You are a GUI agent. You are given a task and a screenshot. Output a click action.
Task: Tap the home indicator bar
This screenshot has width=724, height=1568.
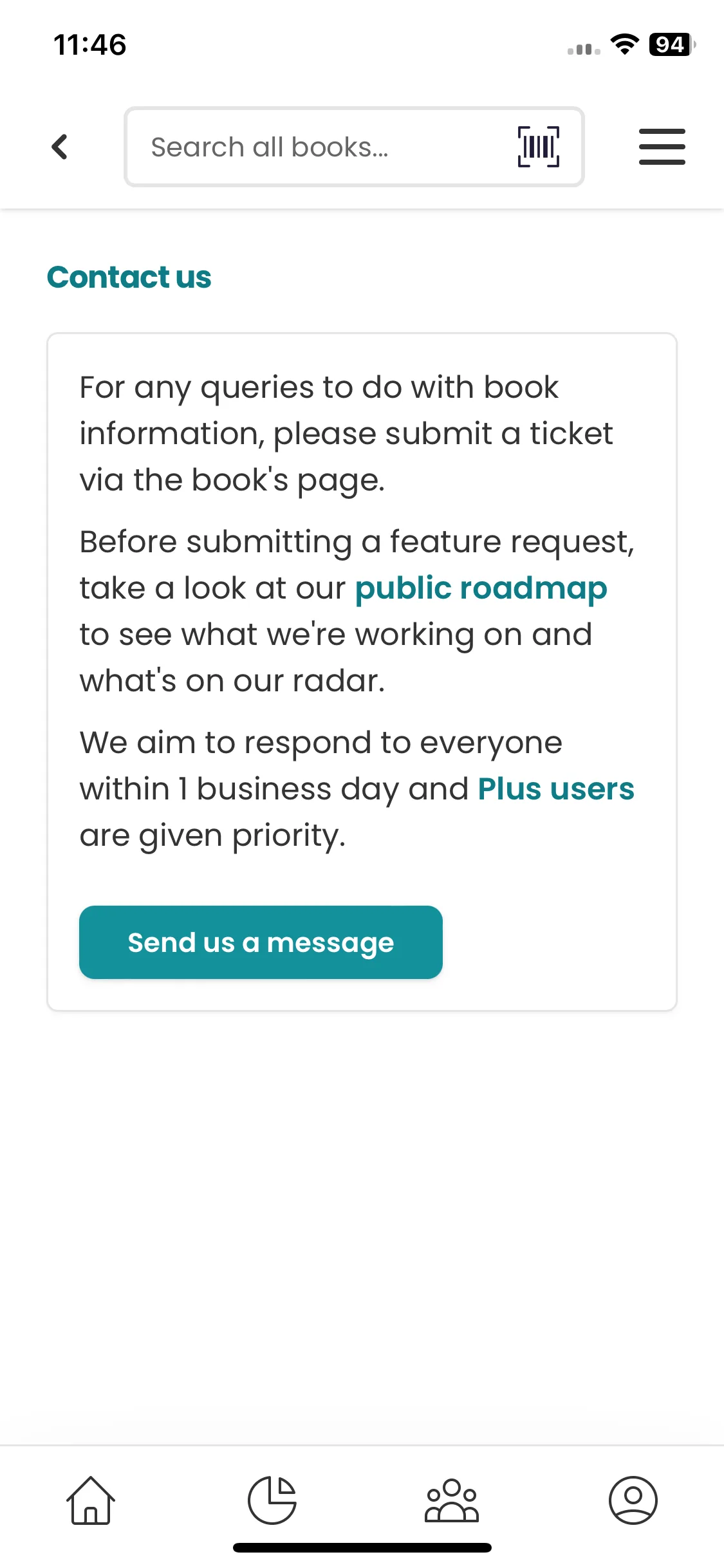click(362, 1547)
